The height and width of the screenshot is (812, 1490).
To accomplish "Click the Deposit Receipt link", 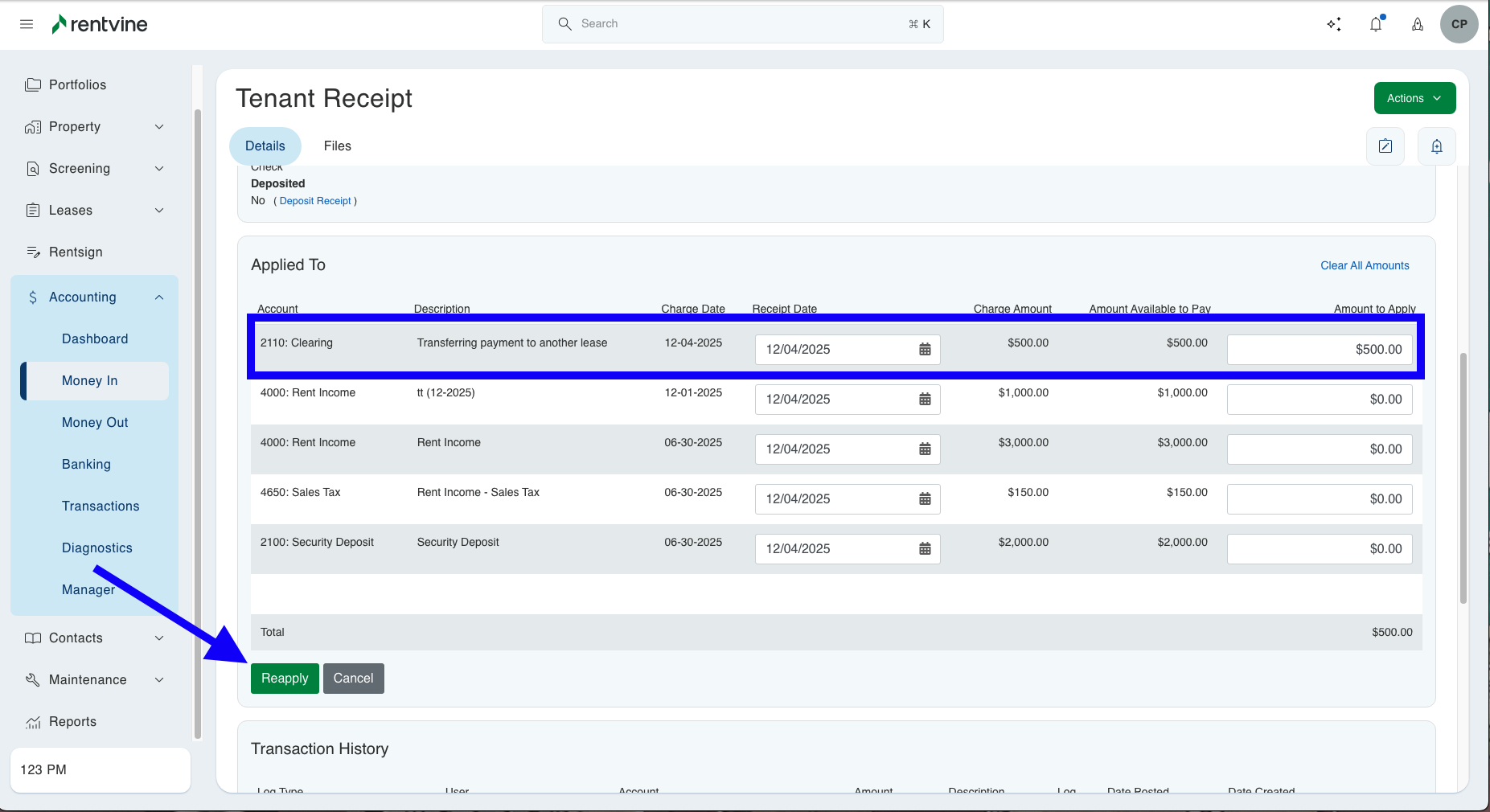I will [315, 201].
